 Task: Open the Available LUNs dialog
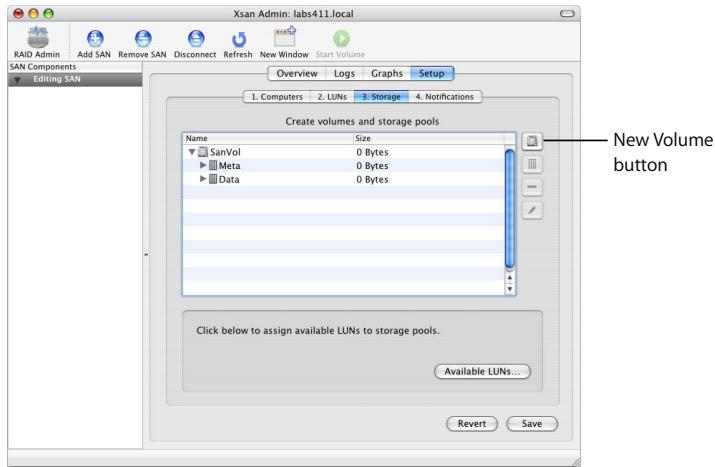coord(482,371)
